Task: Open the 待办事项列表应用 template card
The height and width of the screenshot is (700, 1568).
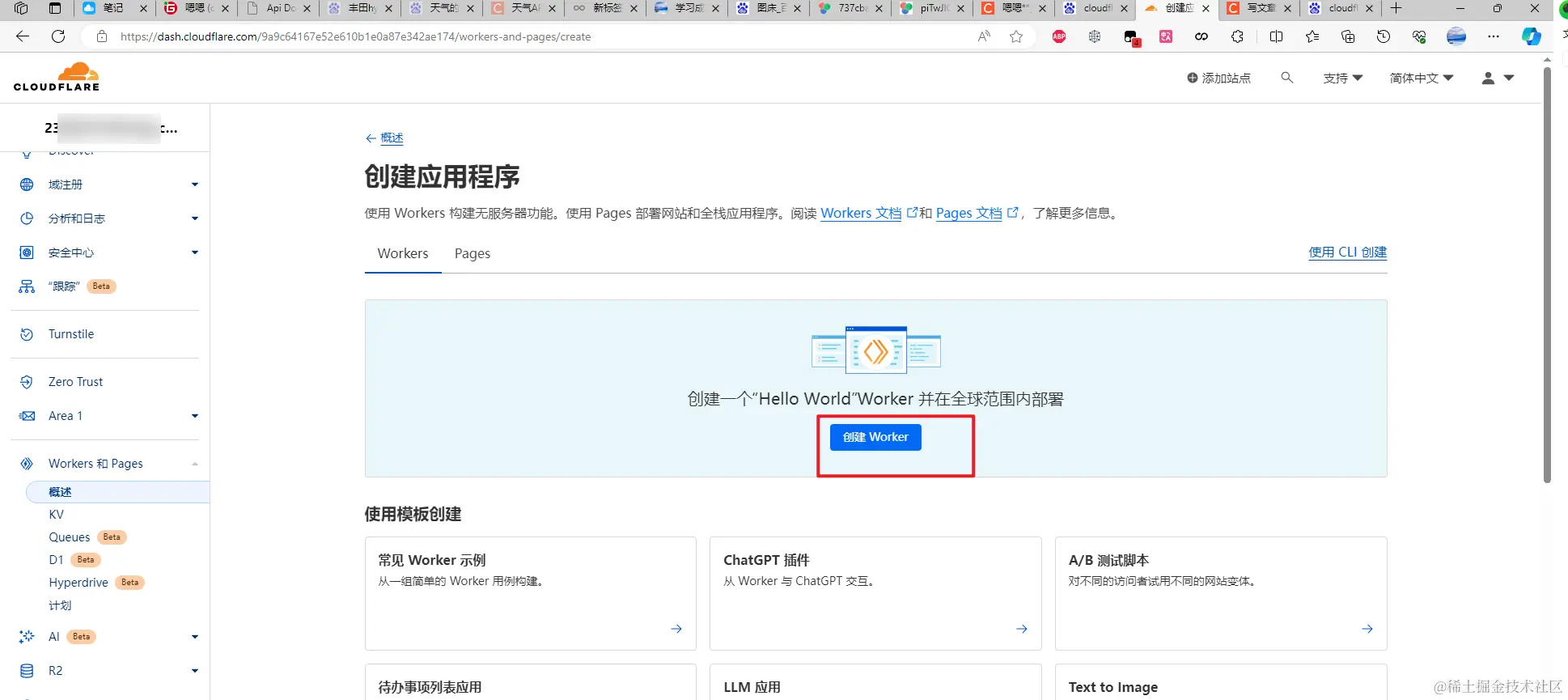Action: 531,682
